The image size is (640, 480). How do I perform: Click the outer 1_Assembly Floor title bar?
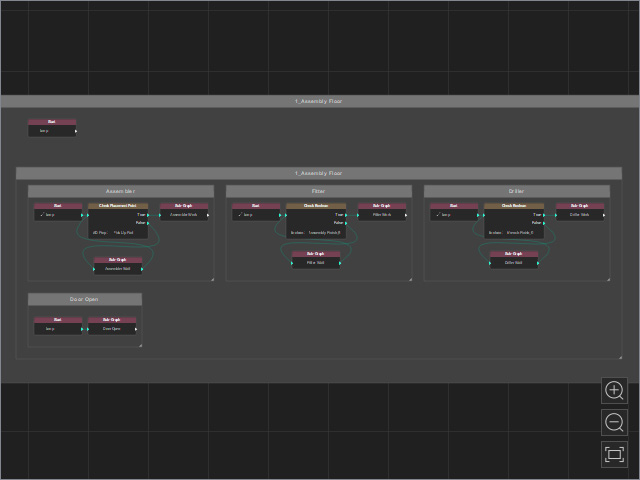tap(320, 101)
